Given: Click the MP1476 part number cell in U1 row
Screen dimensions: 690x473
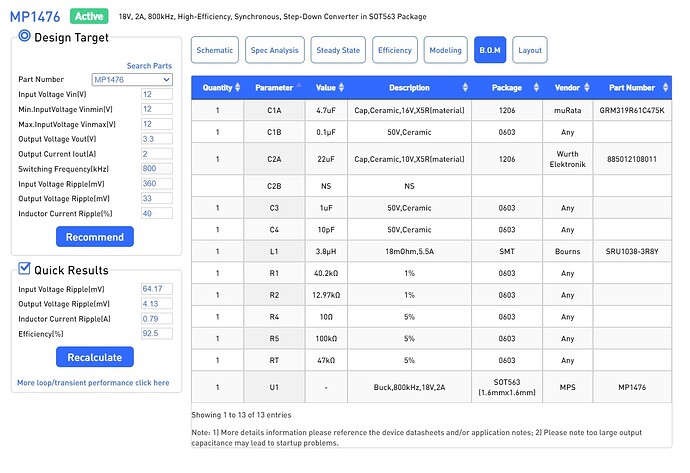Looking at the screenshot, I should click(x=632, y=387).
